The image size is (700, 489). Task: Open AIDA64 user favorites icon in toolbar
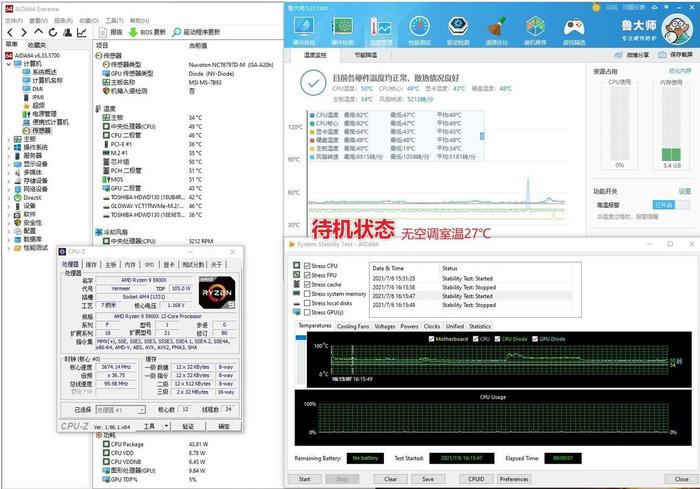pos(67,32)
